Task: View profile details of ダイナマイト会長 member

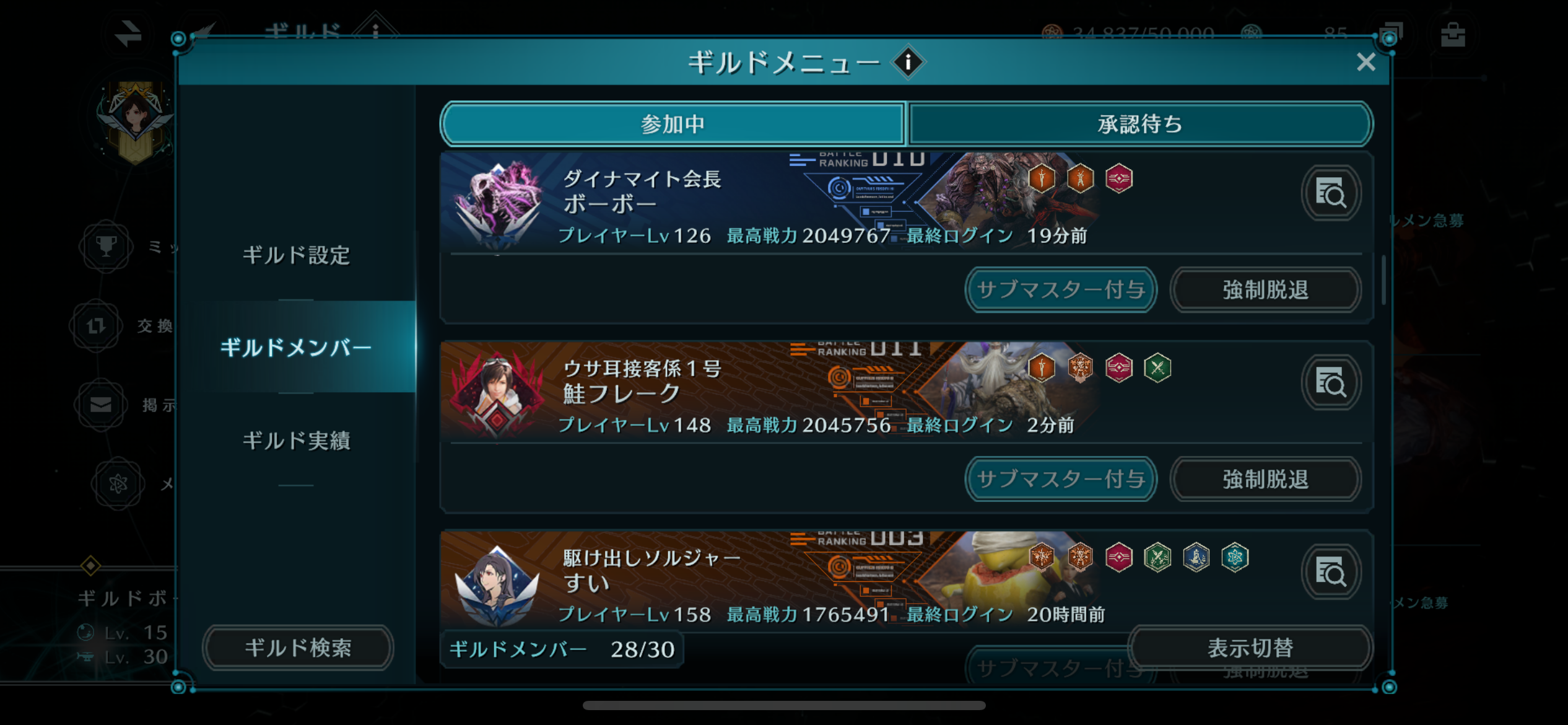Action: click(1331, 194)
